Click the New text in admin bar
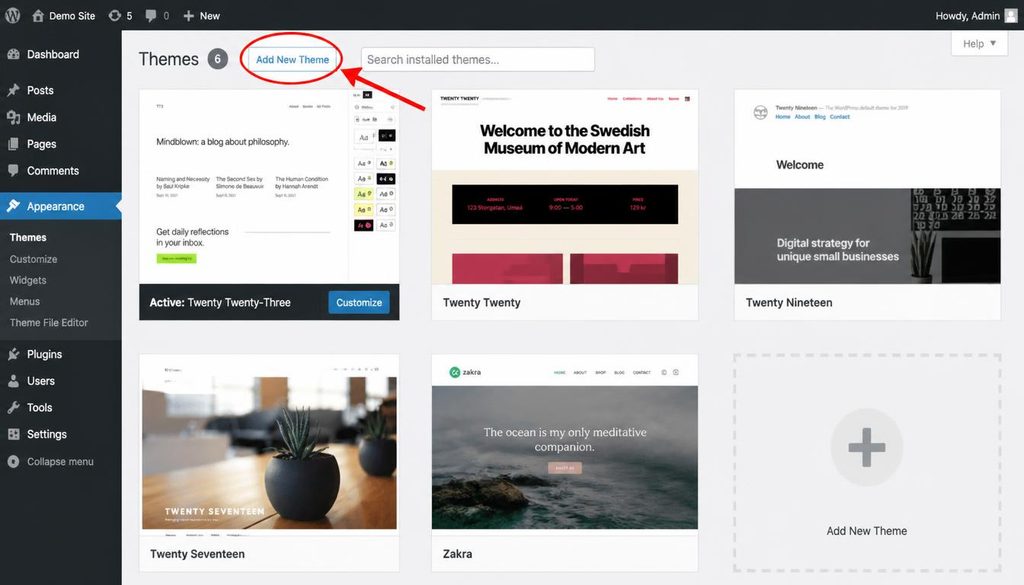Screen dimensions: 1024x585 (210, 16)
